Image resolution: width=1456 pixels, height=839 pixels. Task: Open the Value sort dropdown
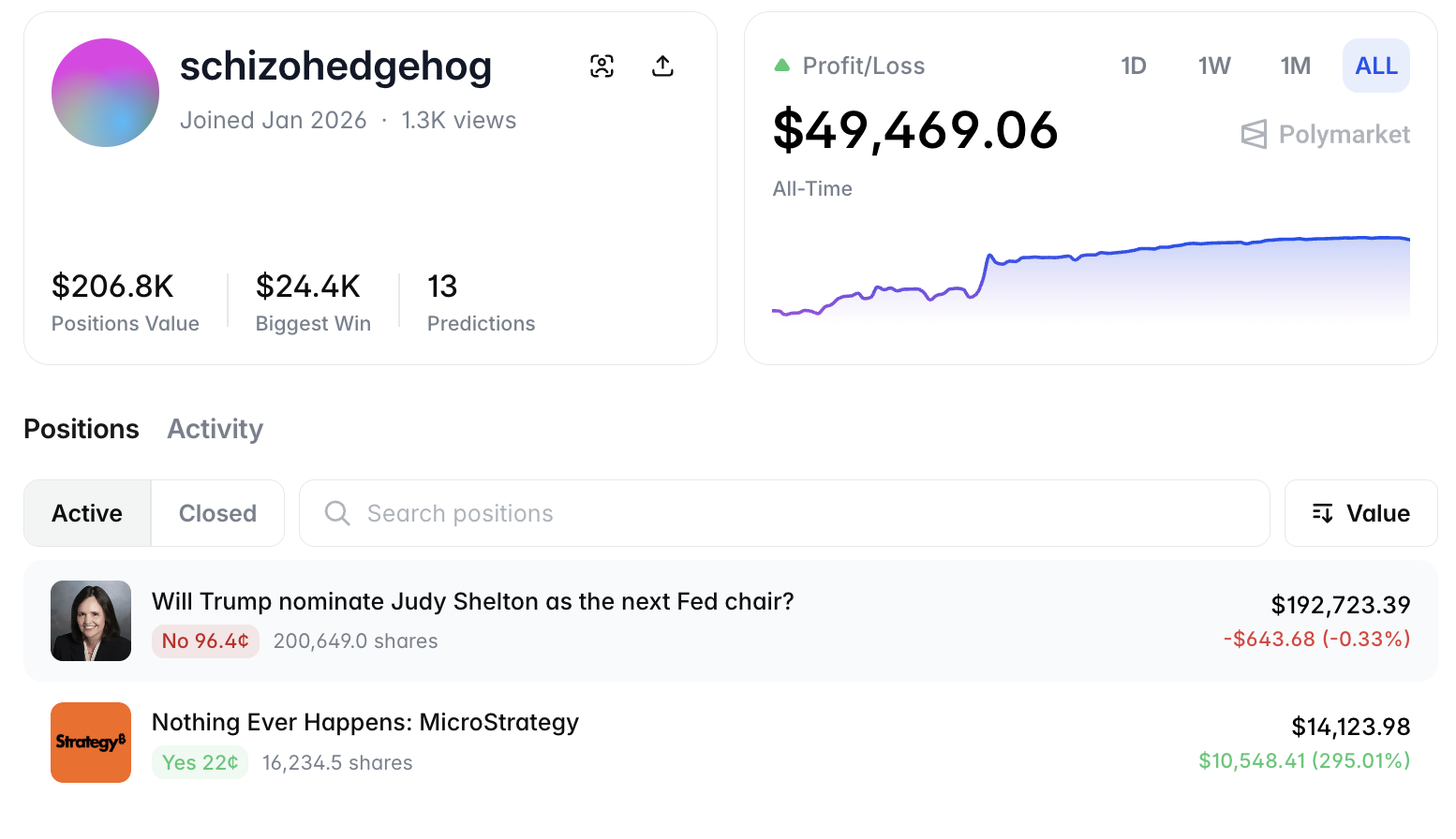coord(1360,513)
